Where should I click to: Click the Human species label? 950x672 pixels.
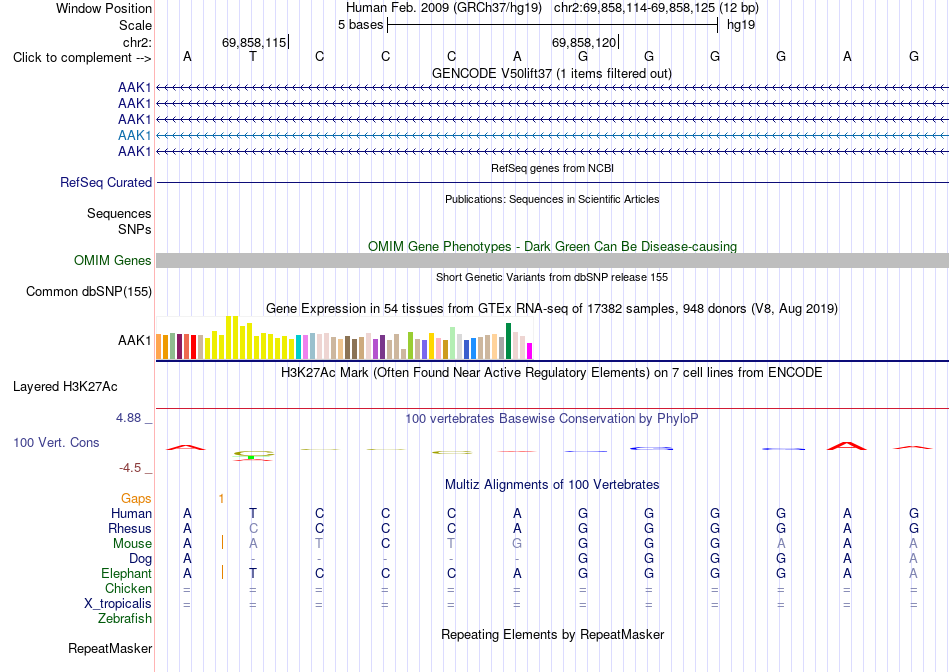point(131,513)
